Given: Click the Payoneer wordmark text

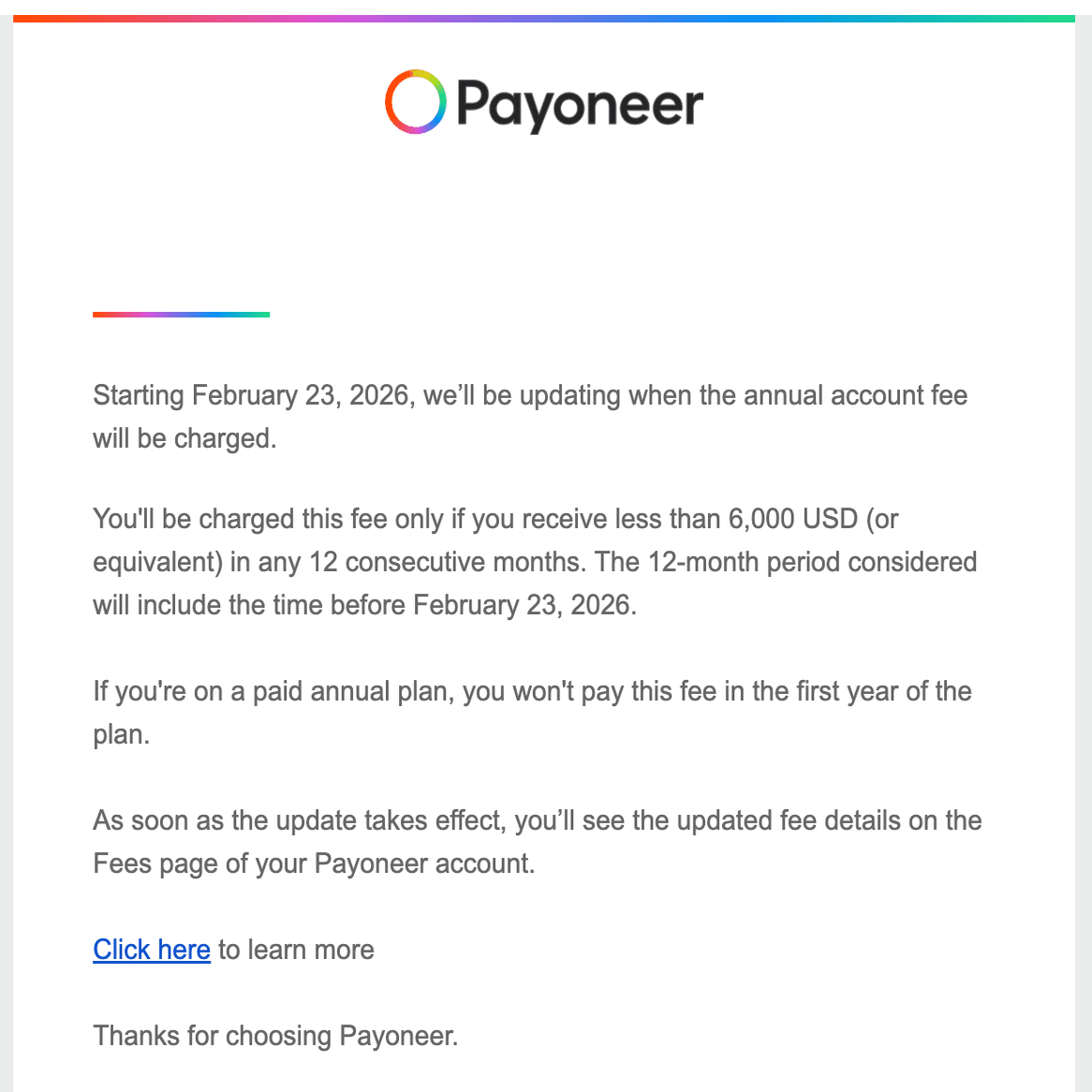Looking at the screenshot, I should coord(580,105).
